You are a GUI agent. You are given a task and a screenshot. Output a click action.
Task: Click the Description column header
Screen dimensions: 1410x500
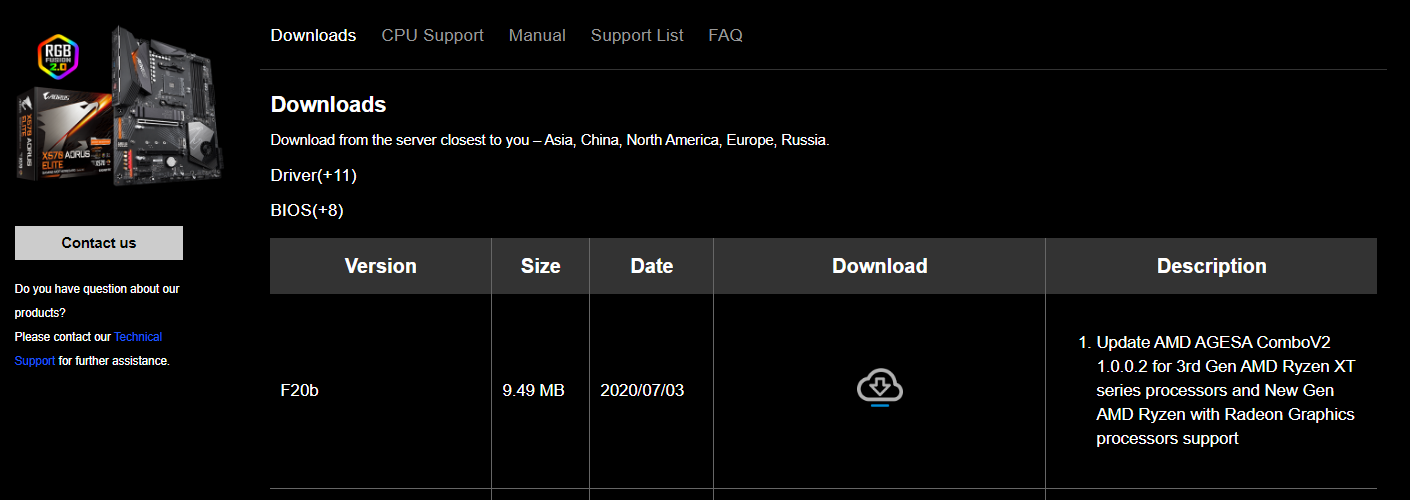coord(1212,266)
